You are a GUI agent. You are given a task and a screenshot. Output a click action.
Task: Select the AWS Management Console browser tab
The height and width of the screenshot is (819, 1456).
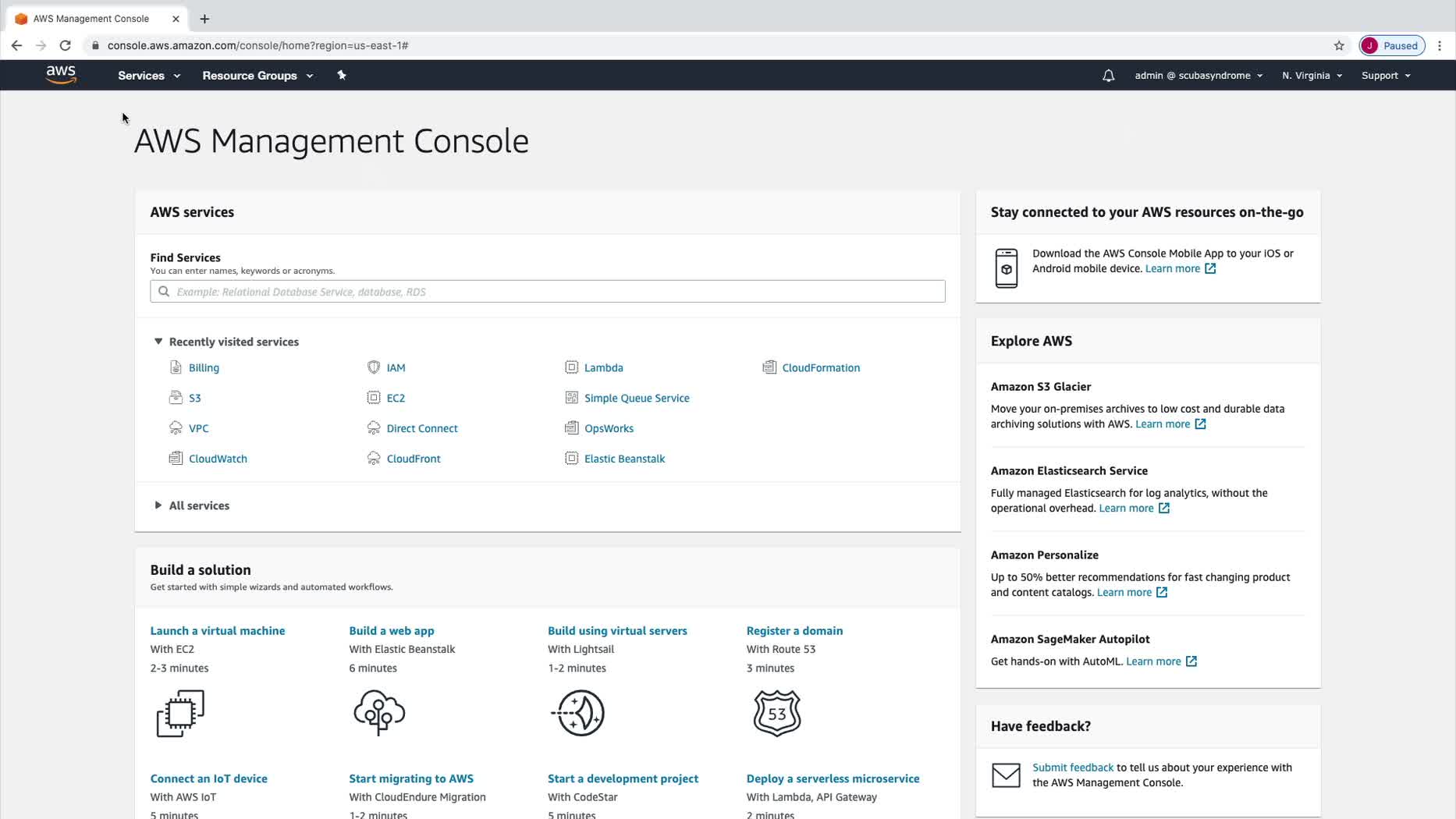pos(98,19)
